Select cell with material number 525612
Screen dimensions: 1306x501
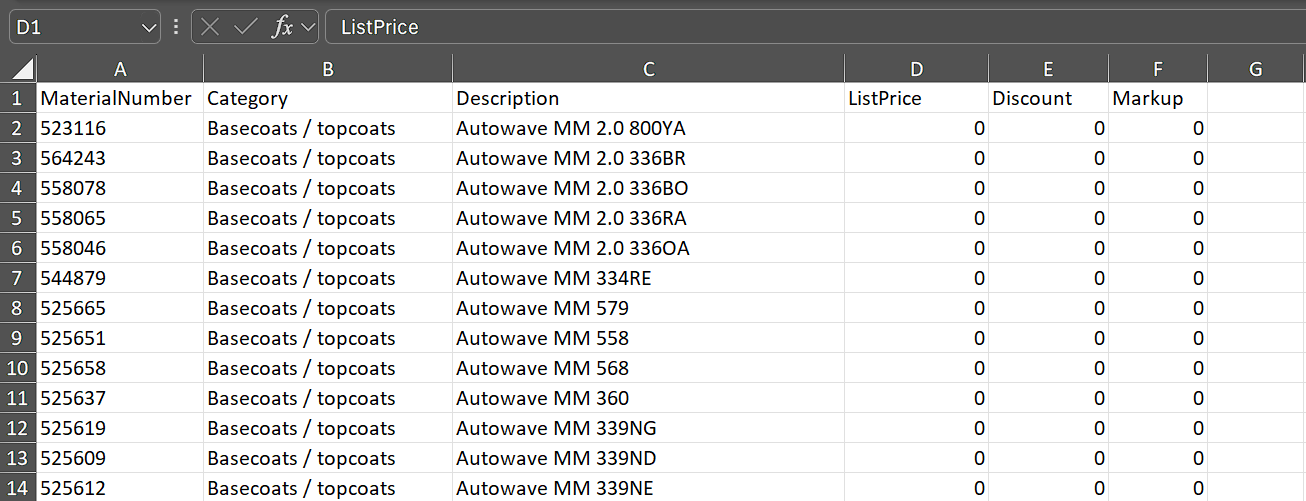[x=120, y=488]
